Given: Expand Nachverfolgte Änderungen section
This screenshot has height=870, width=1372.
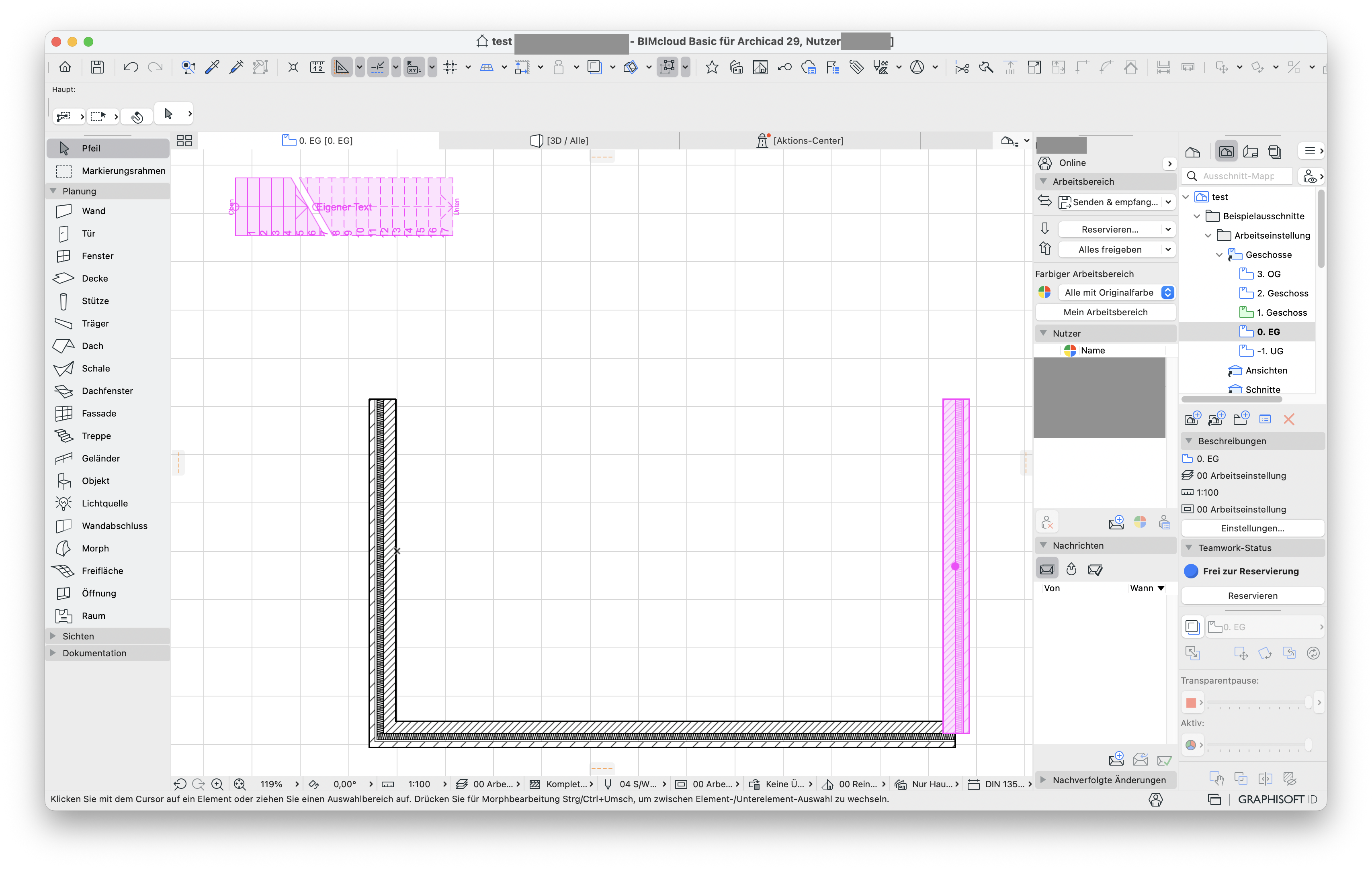Looking at the screenshot, I should (x=1043, y=780).
